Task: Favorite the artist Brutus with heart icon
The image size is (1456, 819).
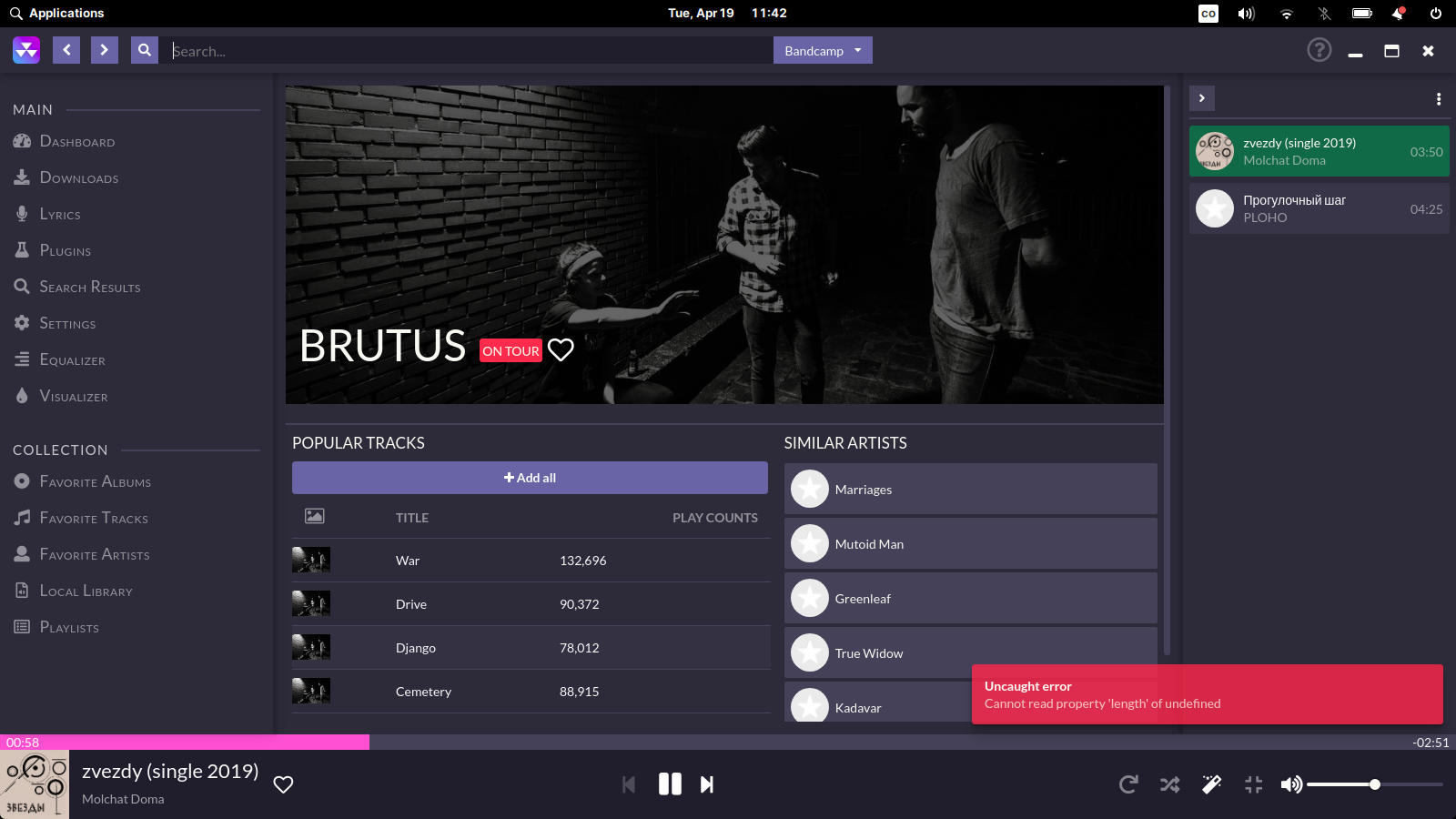Action: click(561, 349)
